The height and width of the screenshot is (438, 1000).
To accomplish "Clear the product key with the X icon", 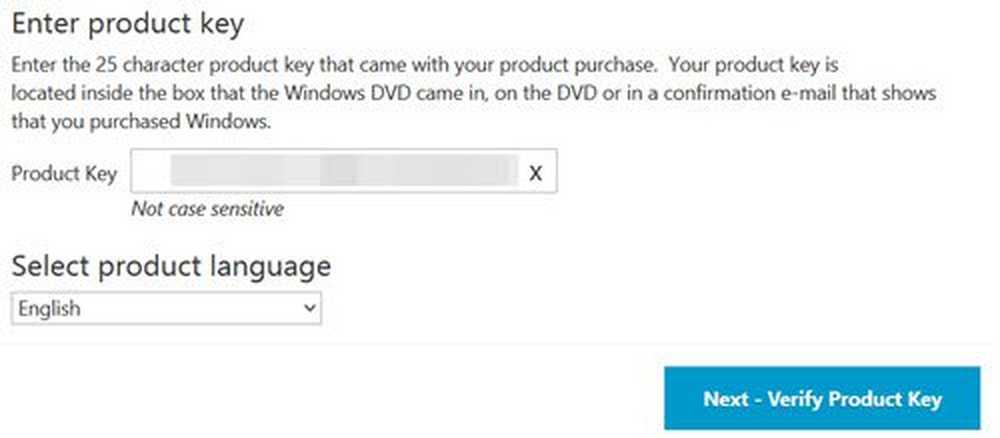I will (x=535, y=173).
